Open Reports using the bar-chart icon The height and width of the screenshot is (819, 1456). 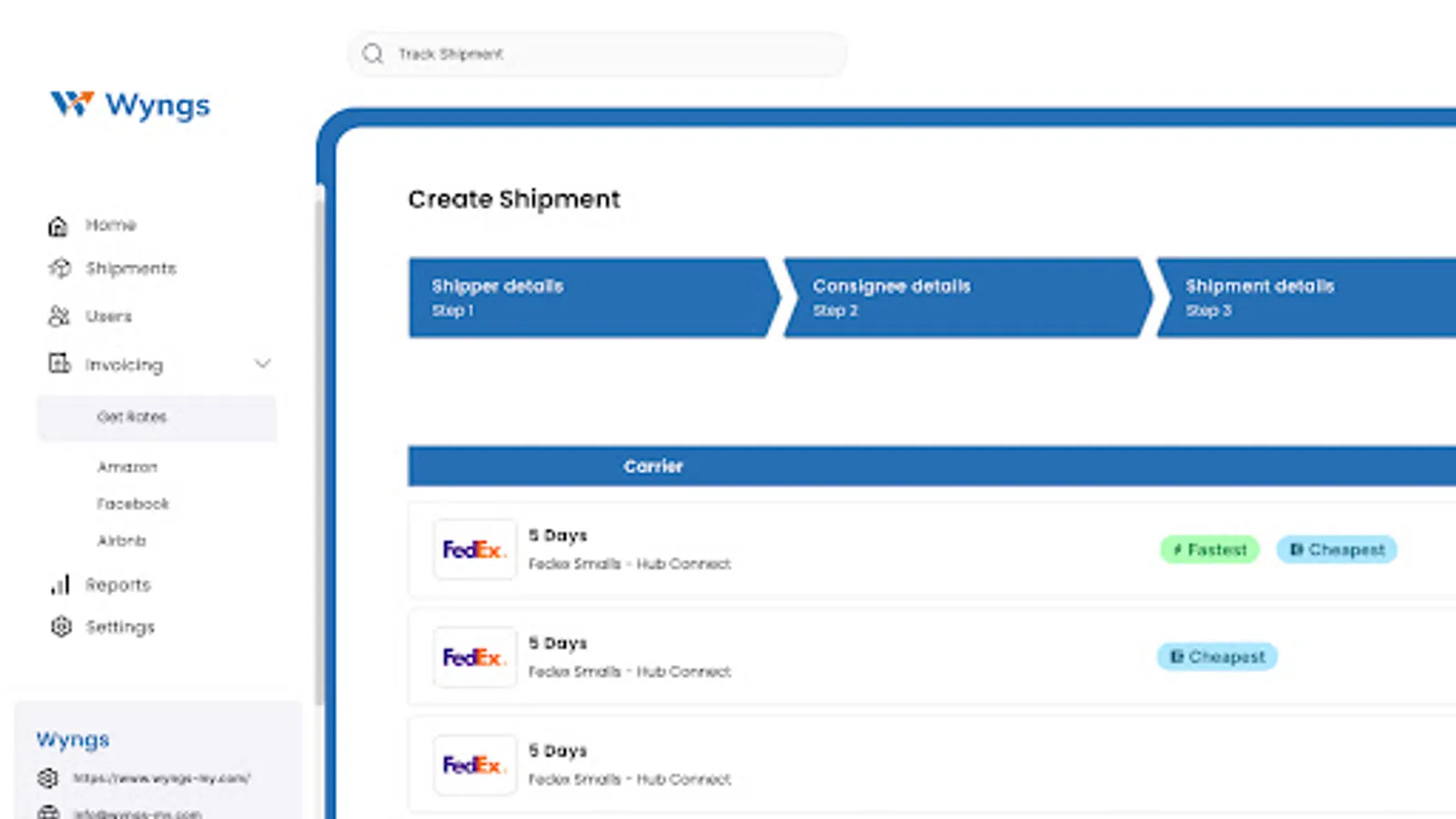[x=58, y=585]
